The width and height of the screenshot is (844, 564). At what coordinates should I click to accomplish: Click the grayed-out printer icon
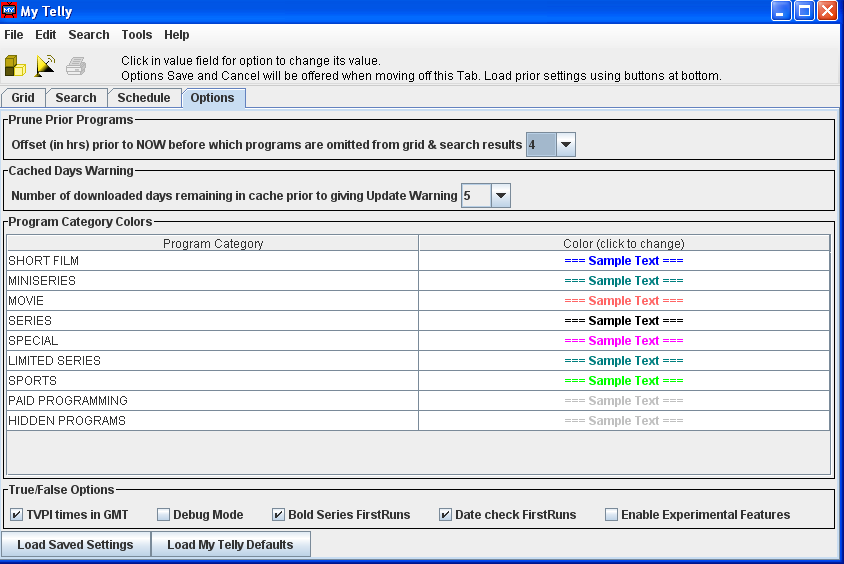pyautogui.click(x=76, y=66)
